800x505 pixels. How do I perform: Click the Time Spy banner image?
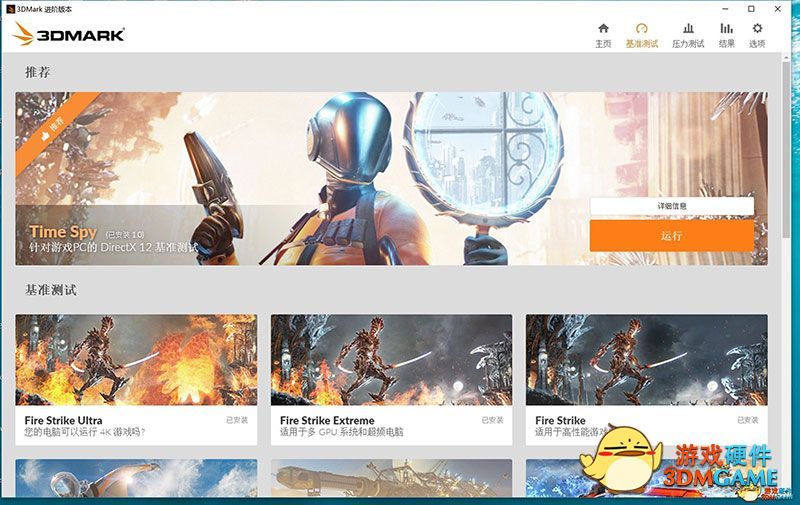pyautogui.click(x=391, y=179)
